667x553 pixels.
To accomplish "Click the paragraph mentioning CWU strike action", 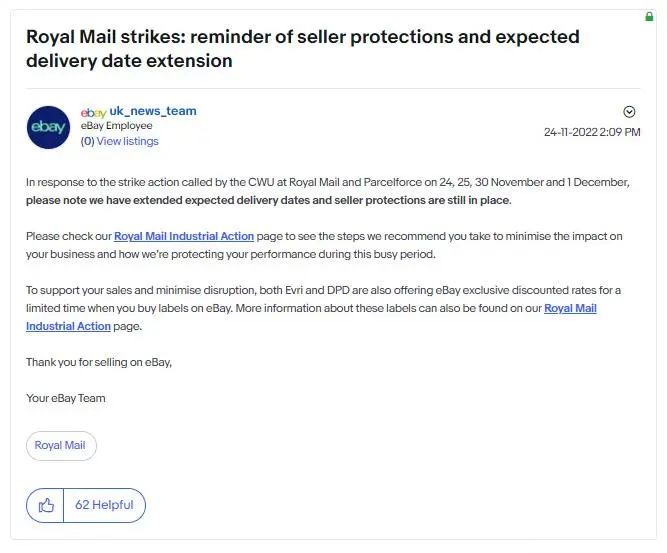I will click(x=328, y=182).
